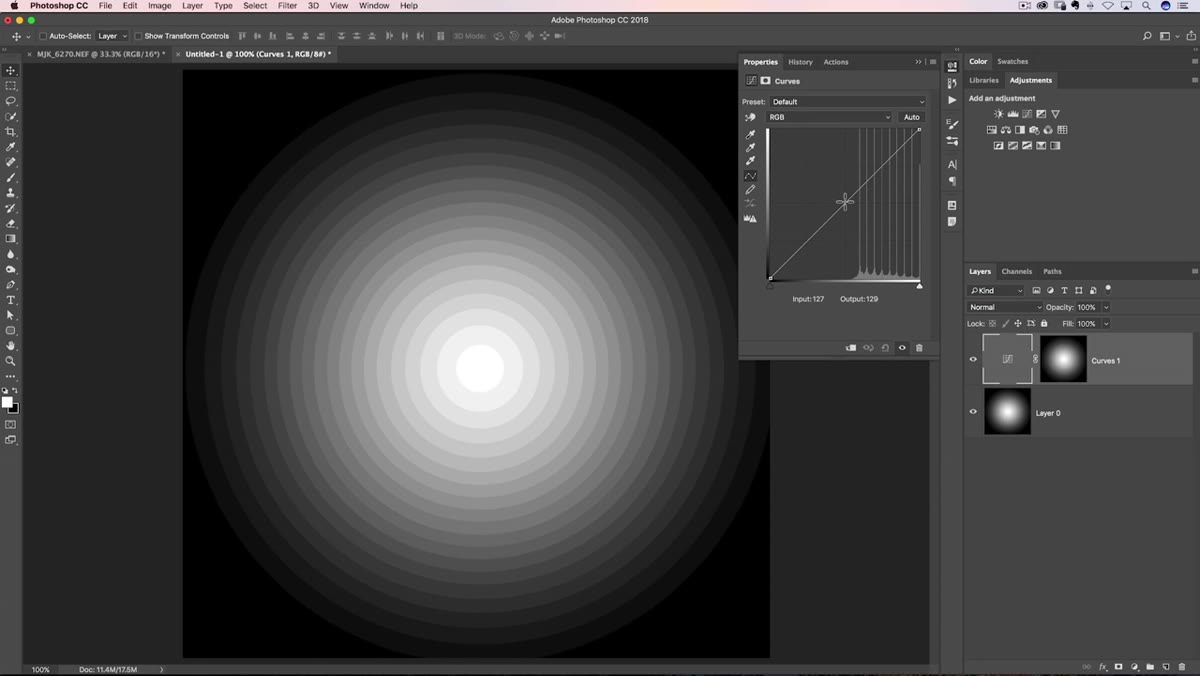The width and height of the screenshot is (1200, 676).
Task: Select the Brush tool
Action: pyautogui.click(x=11, y=178)
